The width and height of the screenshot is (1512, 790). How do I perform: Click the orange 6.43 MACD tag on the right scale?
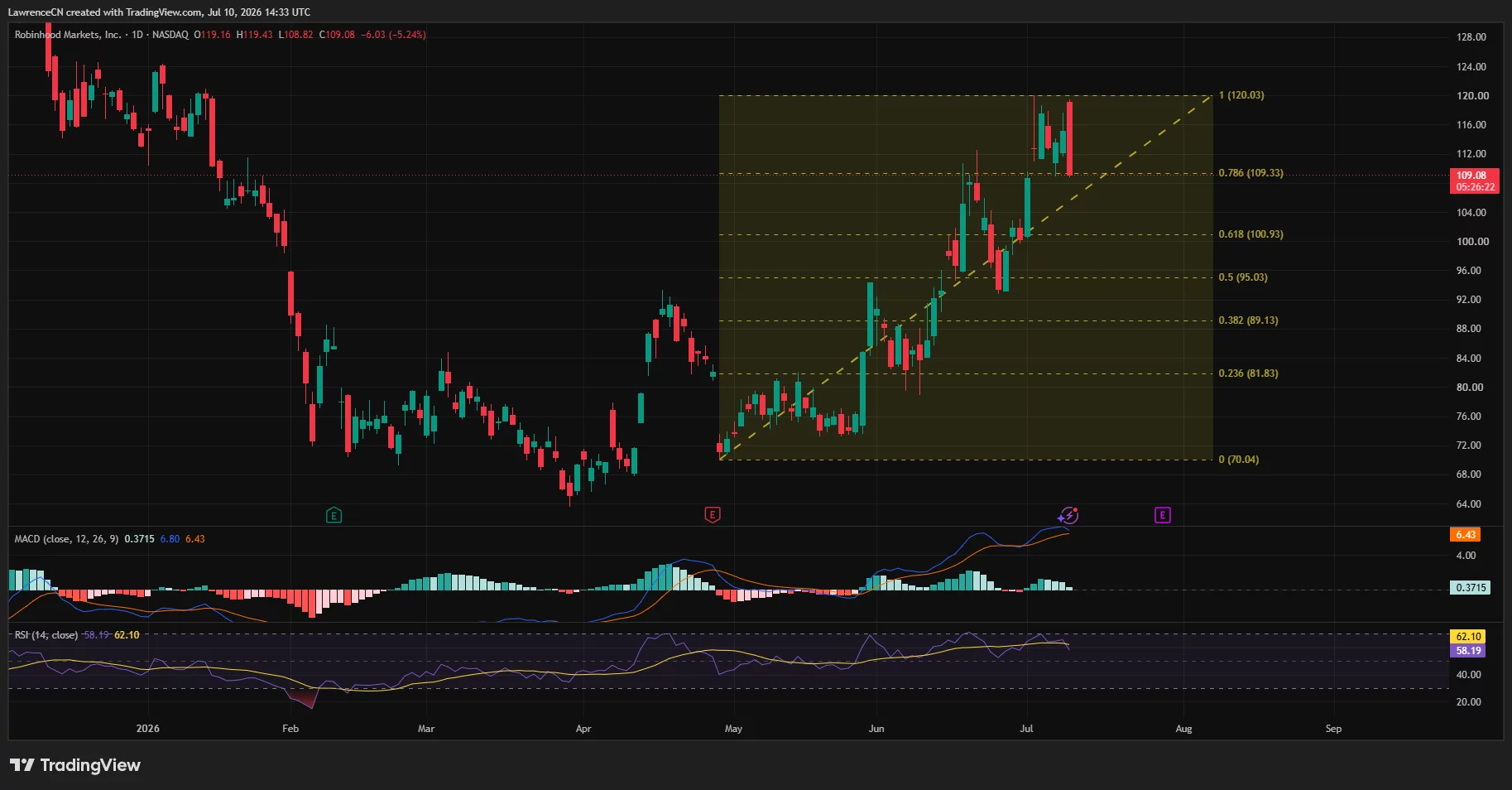coord(1466,534)
